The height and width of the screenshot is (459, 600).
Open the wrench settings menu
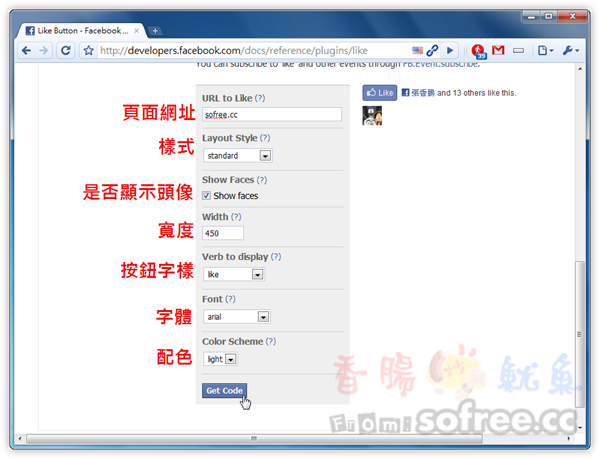[x=571, y=50]
